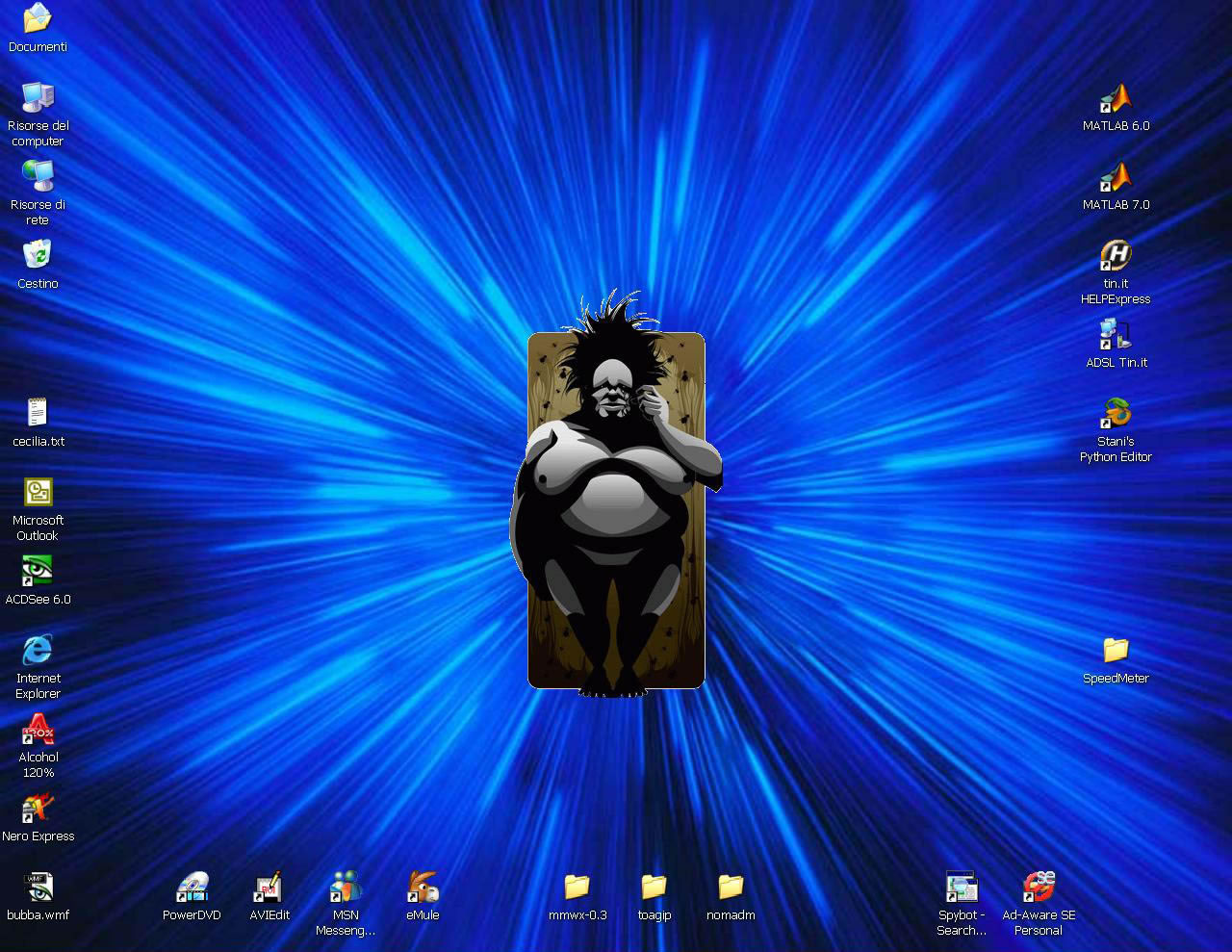1232x952 pixels.
Task: Select the eMule shortcut icon
Action: click(423, 887)
